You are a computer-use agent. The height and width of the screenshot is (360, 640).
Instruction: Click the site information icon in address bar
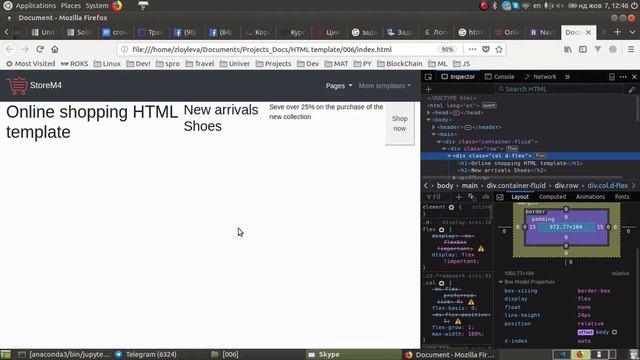(124, 49)
